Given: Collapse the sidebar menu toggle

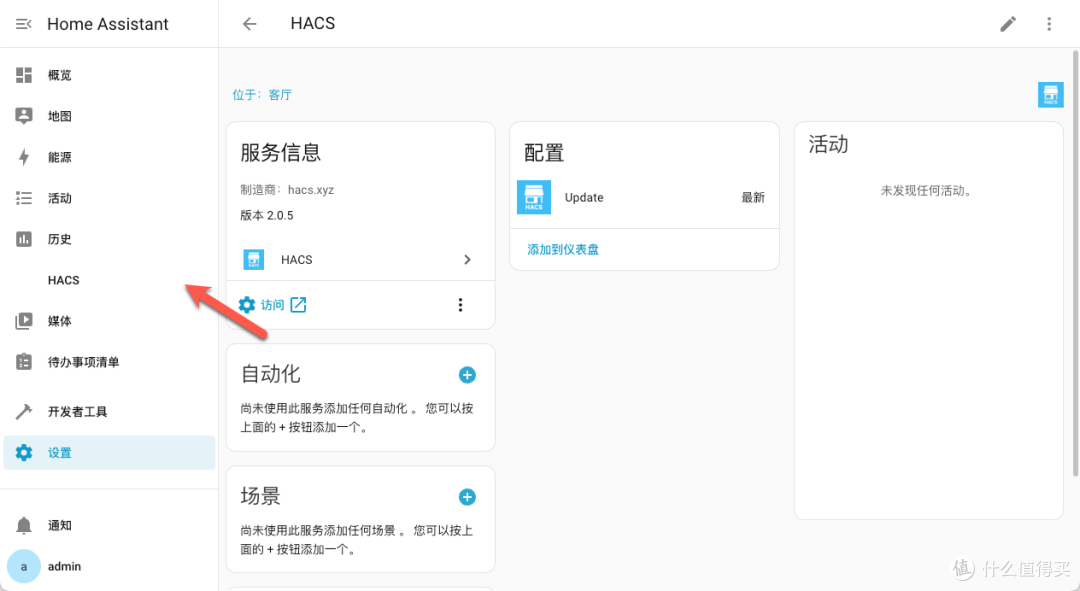Looking at the screenshot, I should click(23, 24).
